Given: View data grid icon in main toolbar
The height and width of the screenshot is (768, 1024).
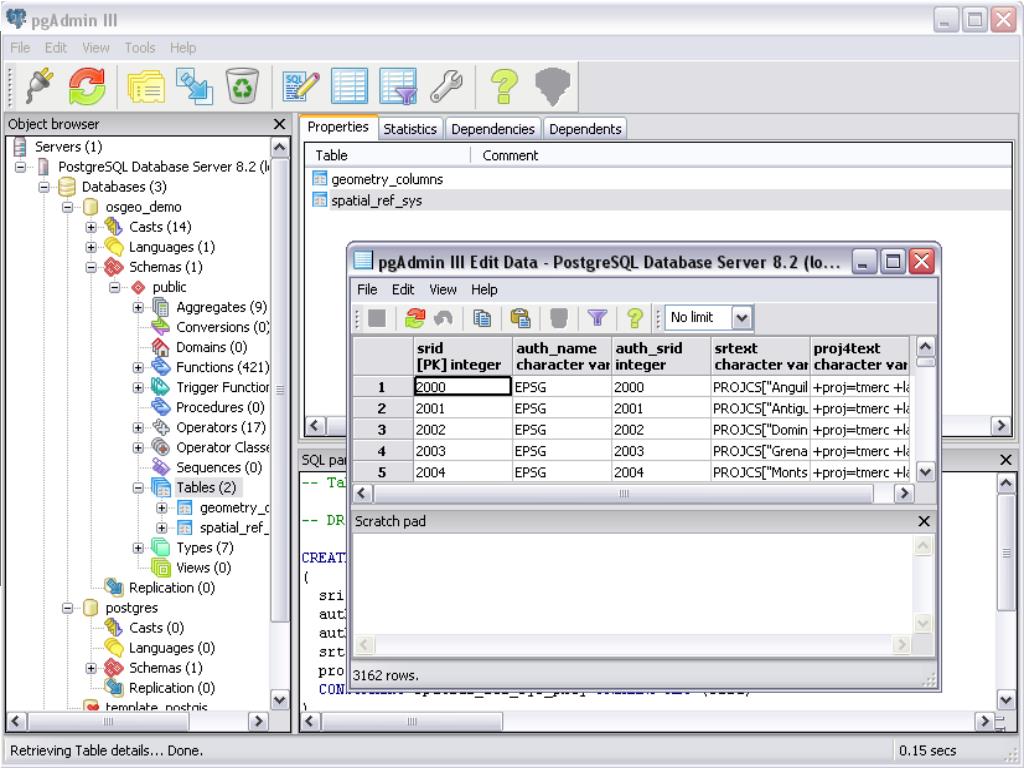Looking at the screenshot, I should click(349, 86).
